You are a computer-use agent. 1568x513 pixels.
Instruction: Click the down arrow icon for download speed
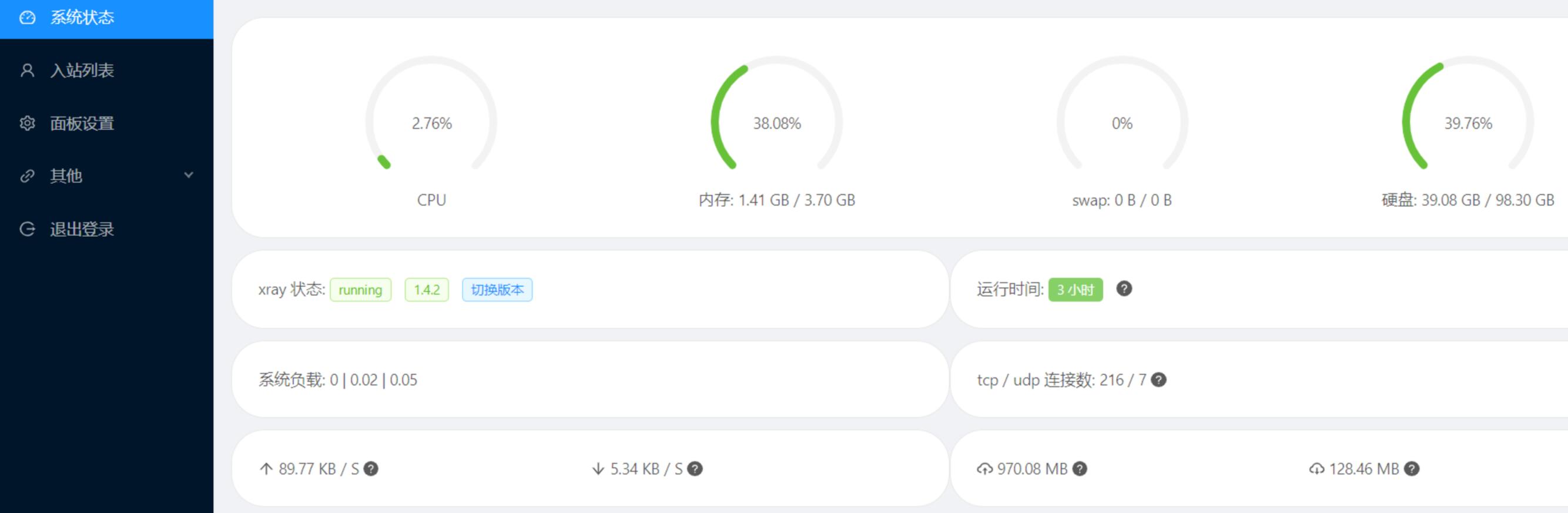(x=598, y=468)
